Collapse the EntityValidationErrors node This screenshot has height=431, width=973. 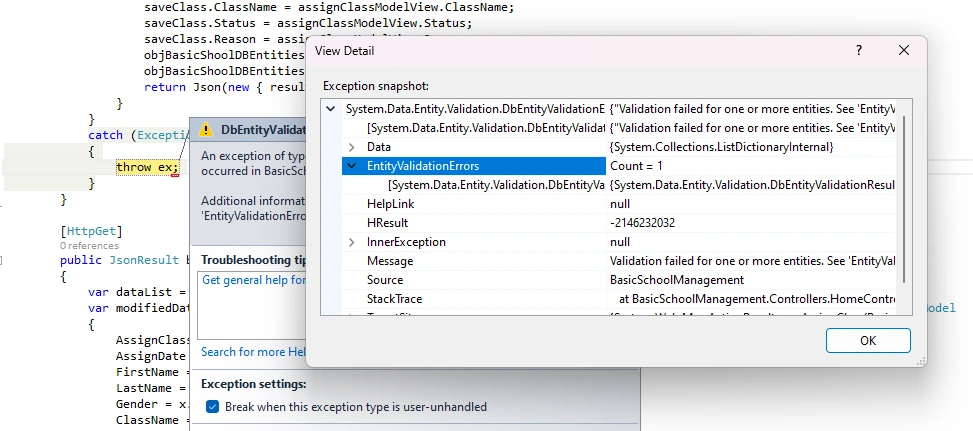coord(352,166)
